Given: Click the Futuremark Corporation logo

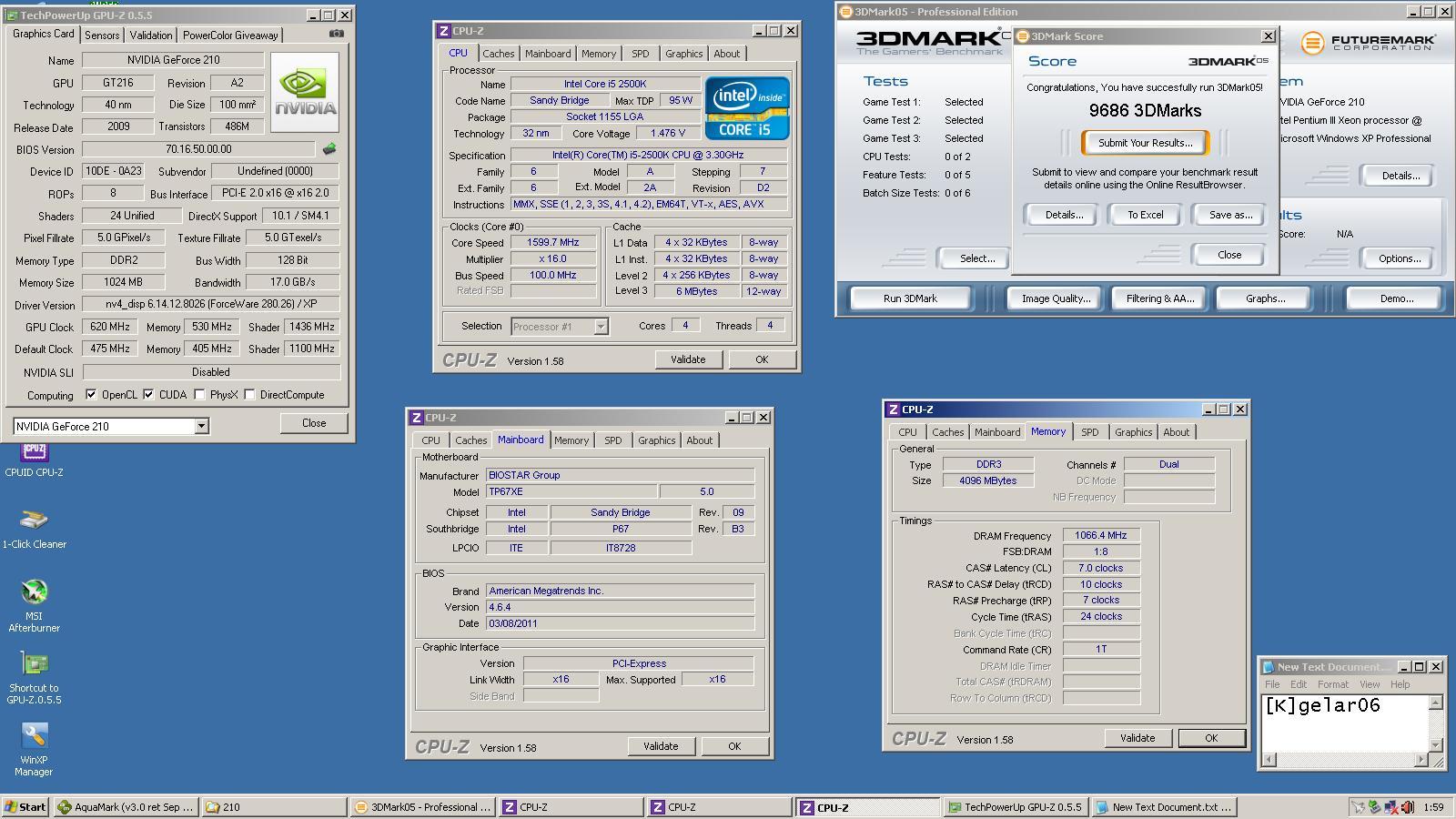Looking at the screenshot, I should (1368, 42).
